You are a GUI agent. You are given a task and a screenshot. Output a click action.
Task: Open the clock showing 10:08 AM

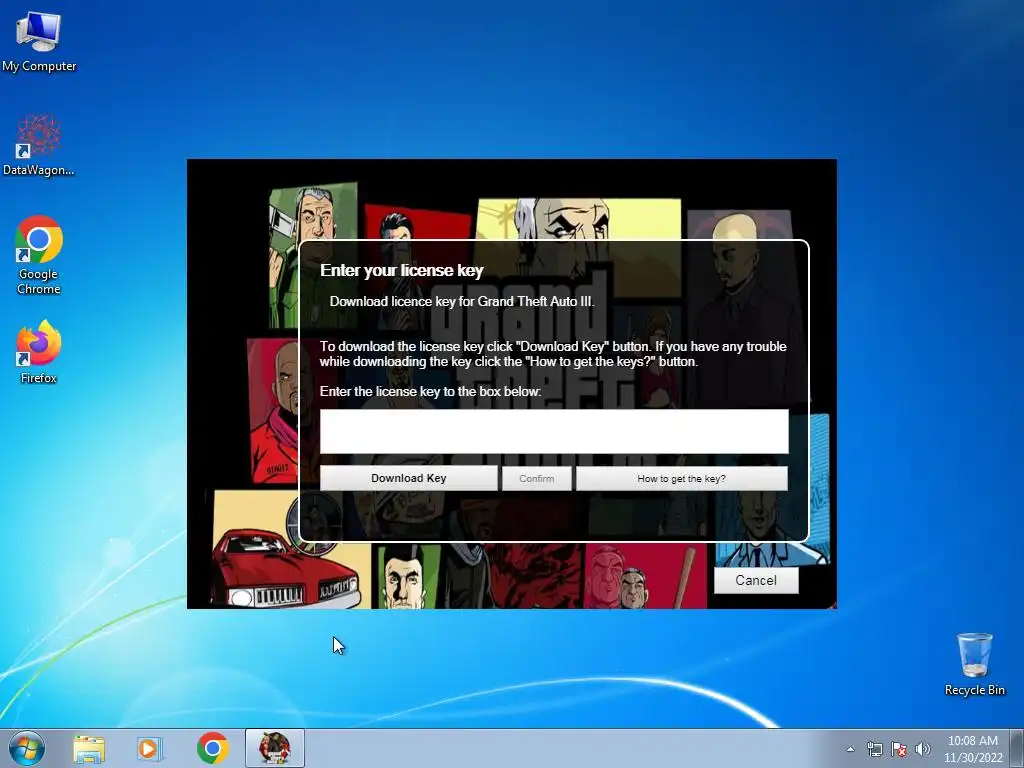972,749
